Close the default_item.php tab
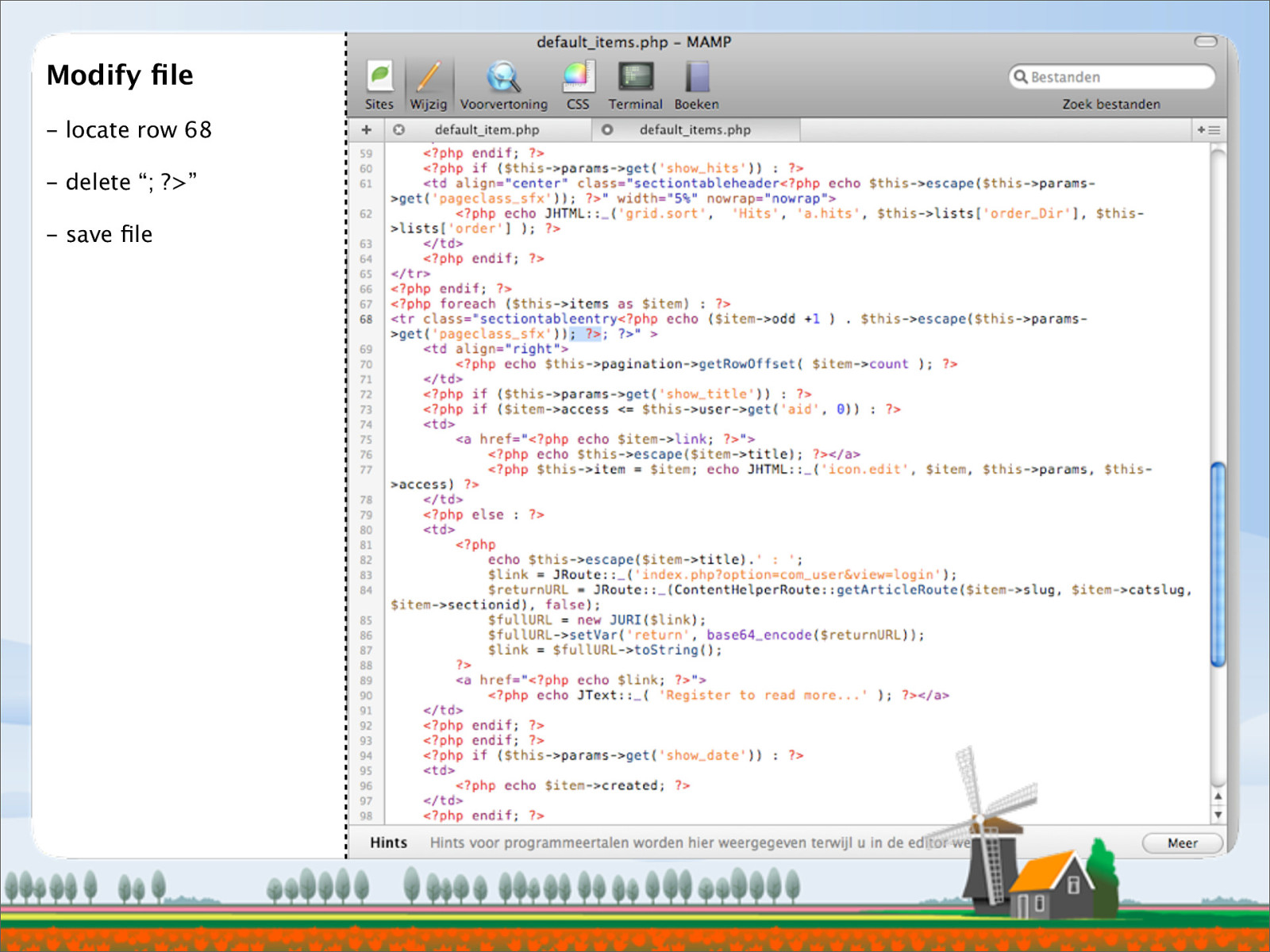 pyautogui.click(x=398, y=129)
